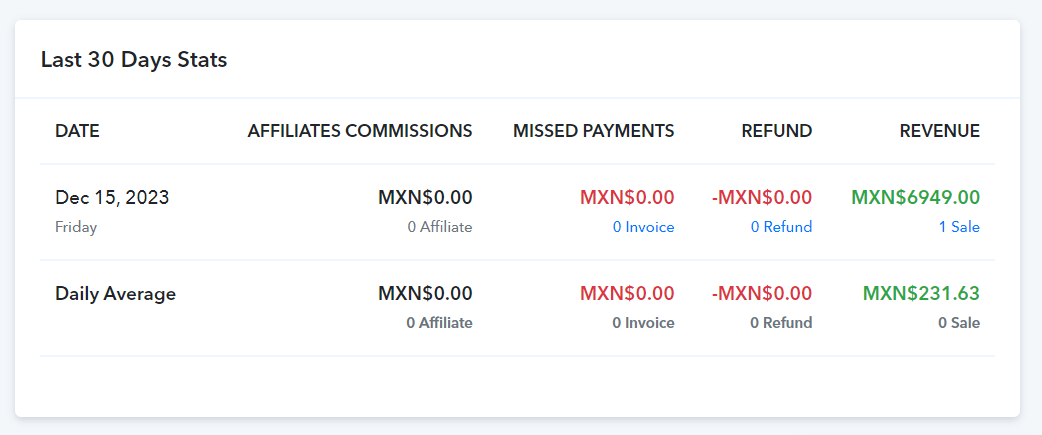Click the 0 Sale text in Daily Average
Screen dimensions: 1042x435
959,323
